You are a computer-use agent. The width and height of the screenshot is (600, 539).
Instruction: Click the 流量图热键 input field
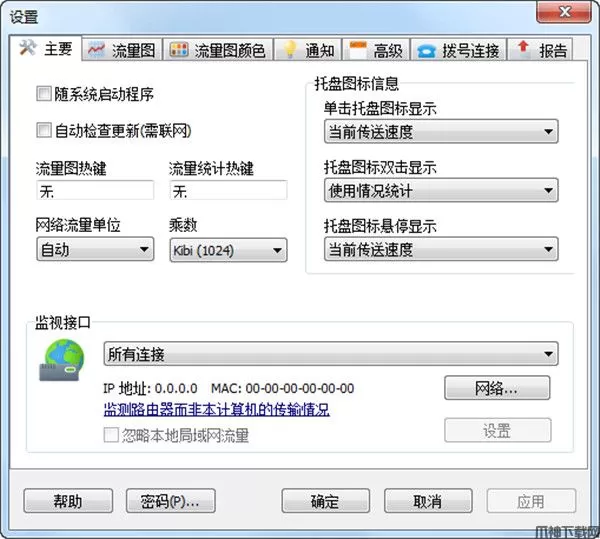(95, 191)
